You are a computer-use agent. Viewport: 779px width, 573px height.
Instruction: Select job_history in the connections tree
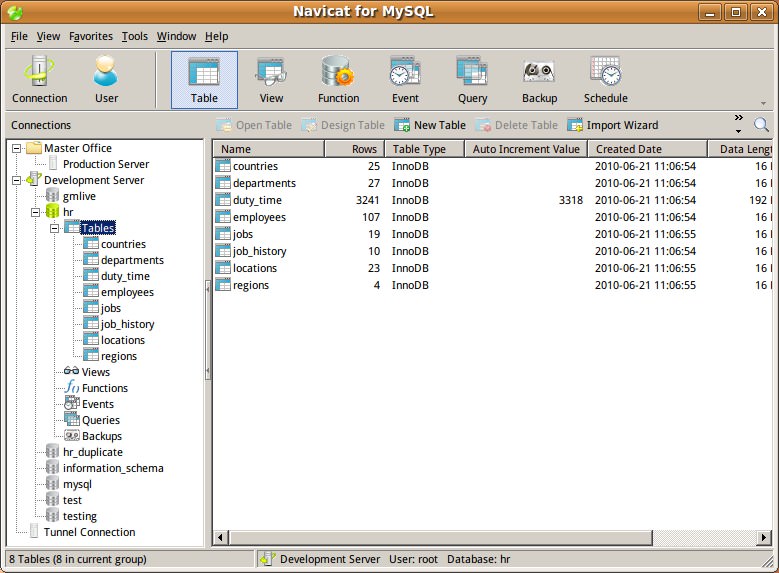click(127, 324)
